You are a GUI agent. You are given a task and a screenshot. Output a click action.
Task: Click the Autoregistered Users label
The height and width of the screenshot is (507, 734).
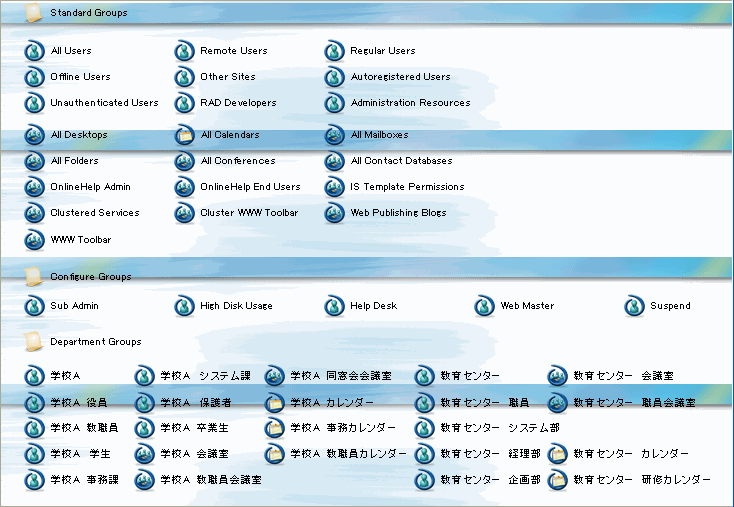tap(400, 77)
